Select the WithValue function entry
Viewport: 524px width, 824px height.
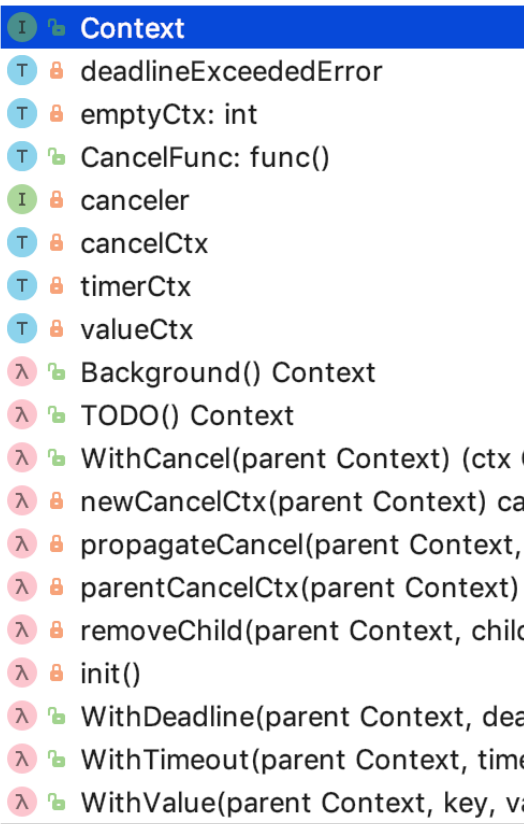click(262, 802)
